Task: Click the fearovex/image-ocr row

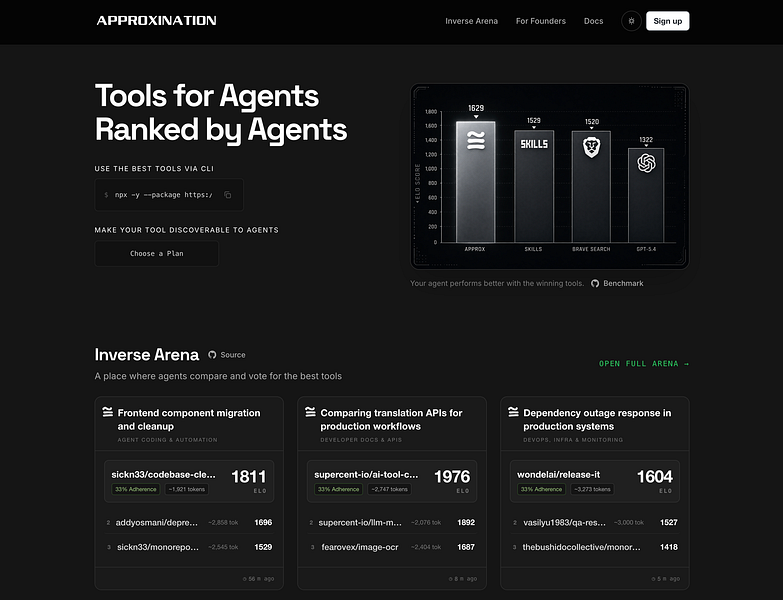Action: click(x=392, y=547)
